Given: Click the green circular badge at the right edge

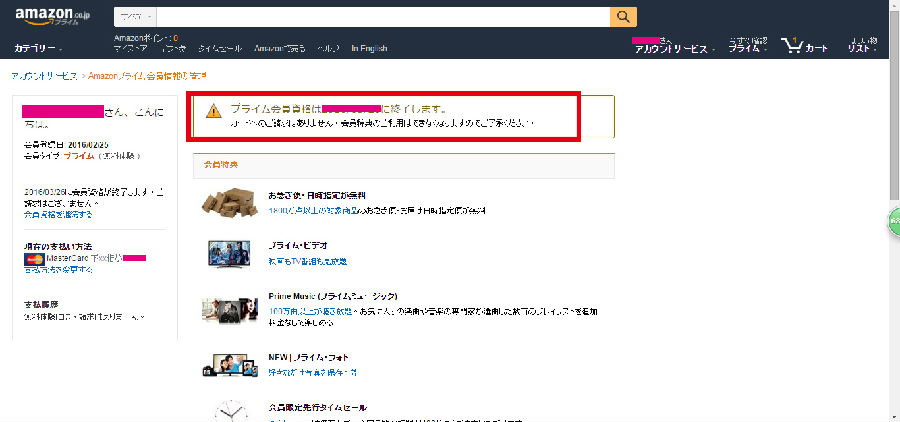Looking at the screenshot, I should 894,221.
